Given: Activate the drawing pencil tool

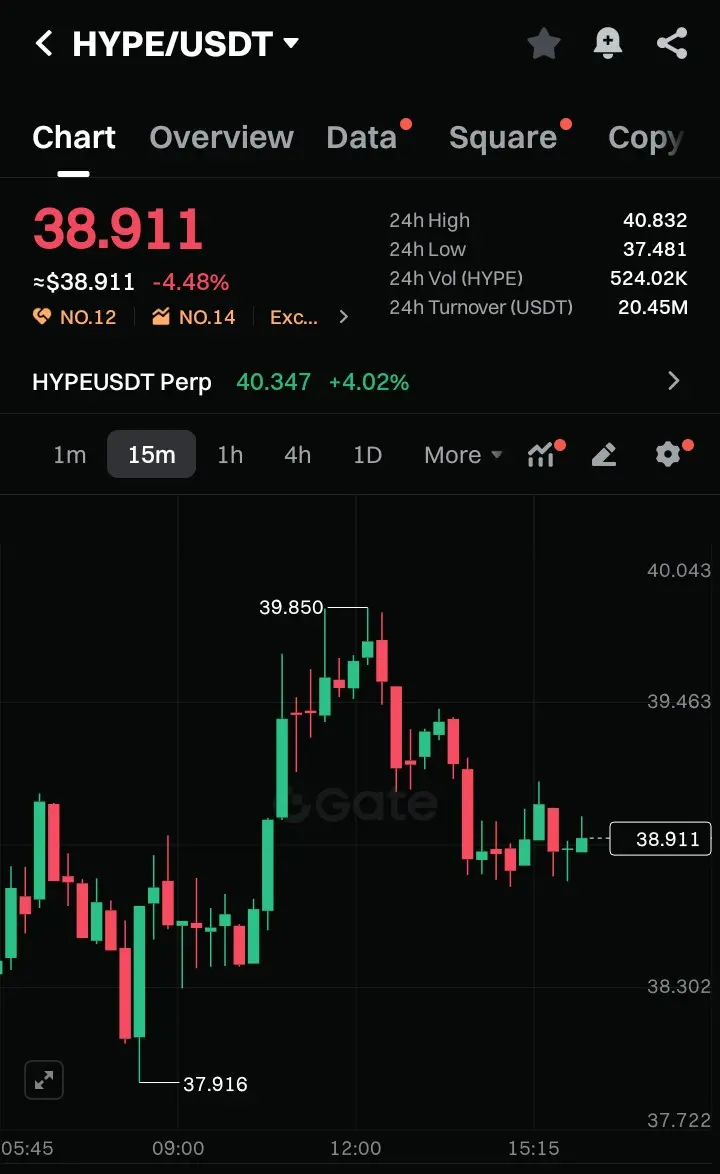Looking at the screenshot, I should click(604, 454).
